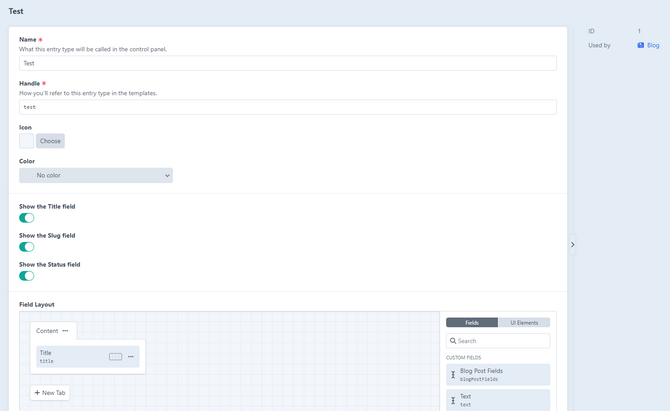Click the Title field width indicator
The height and width of the screenshot is (411, 670).
(x=115, y=357)
